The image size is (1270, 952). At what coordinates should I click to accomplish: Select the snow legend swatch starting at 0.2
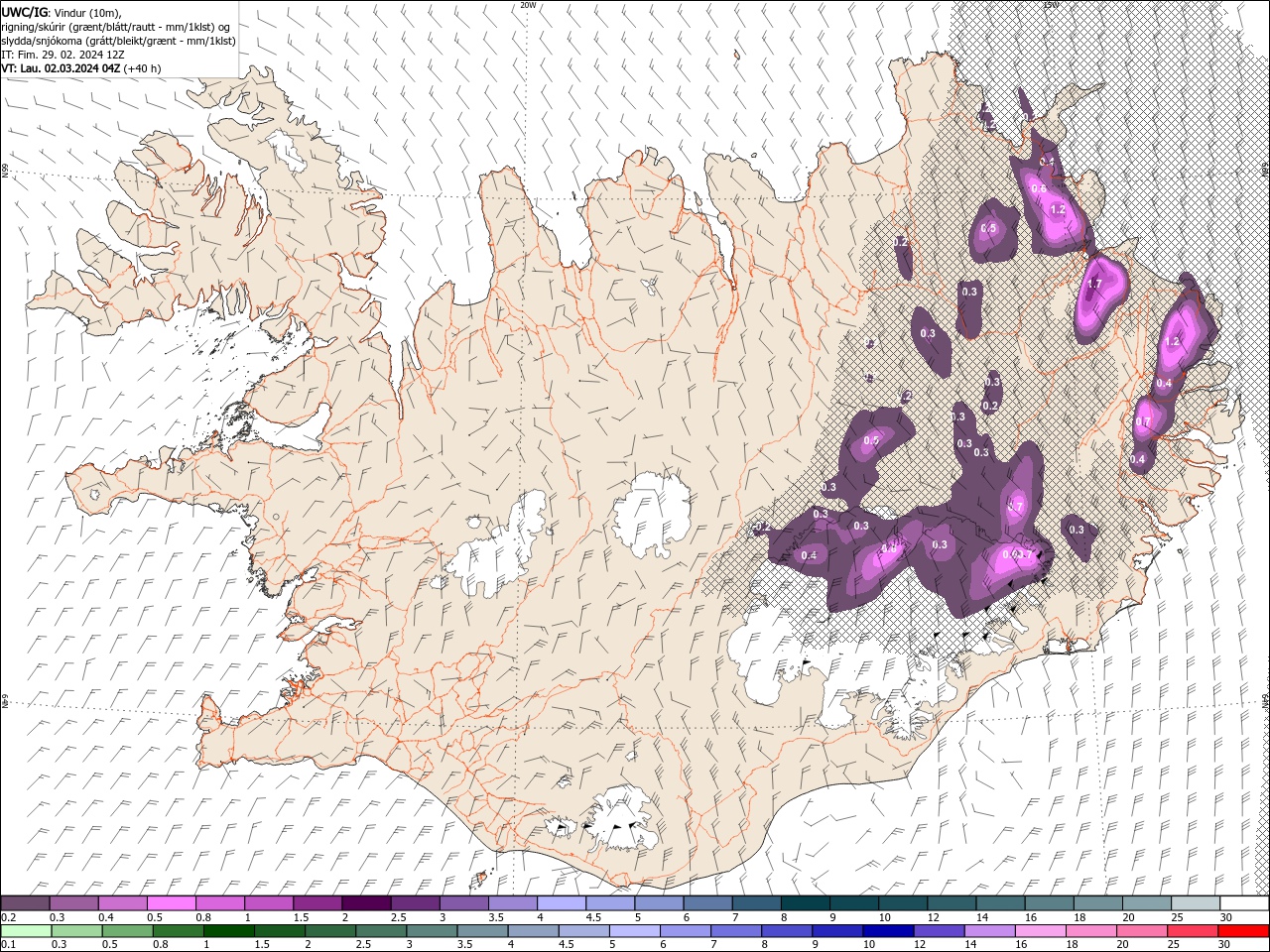[x=25, y=903]
